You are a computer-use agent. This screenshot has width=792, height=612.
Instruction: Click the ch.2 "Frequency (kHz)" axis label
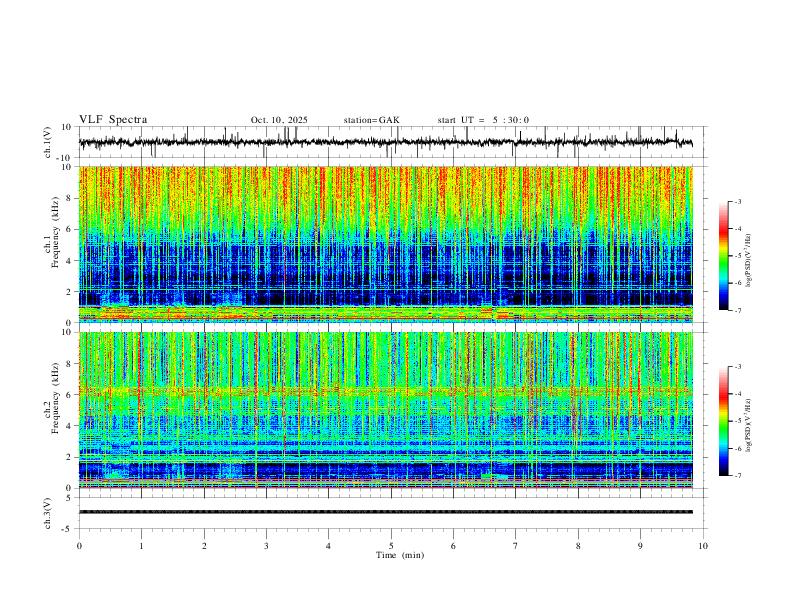[55, 398]
